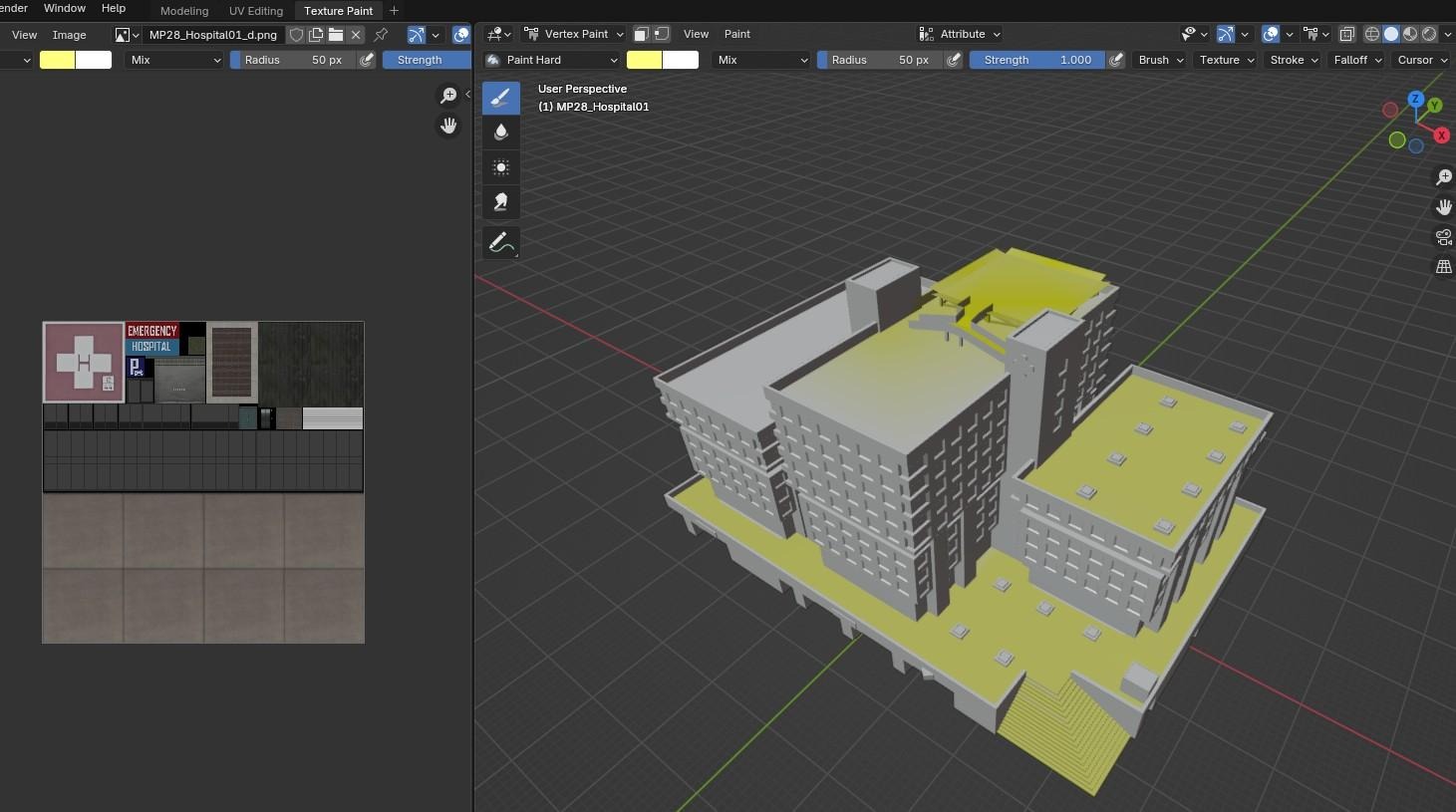The width and height of the screenshot is (1456, 812).
Task: Open the Falloff dropdown
Action: click(x=1357, y=60)
